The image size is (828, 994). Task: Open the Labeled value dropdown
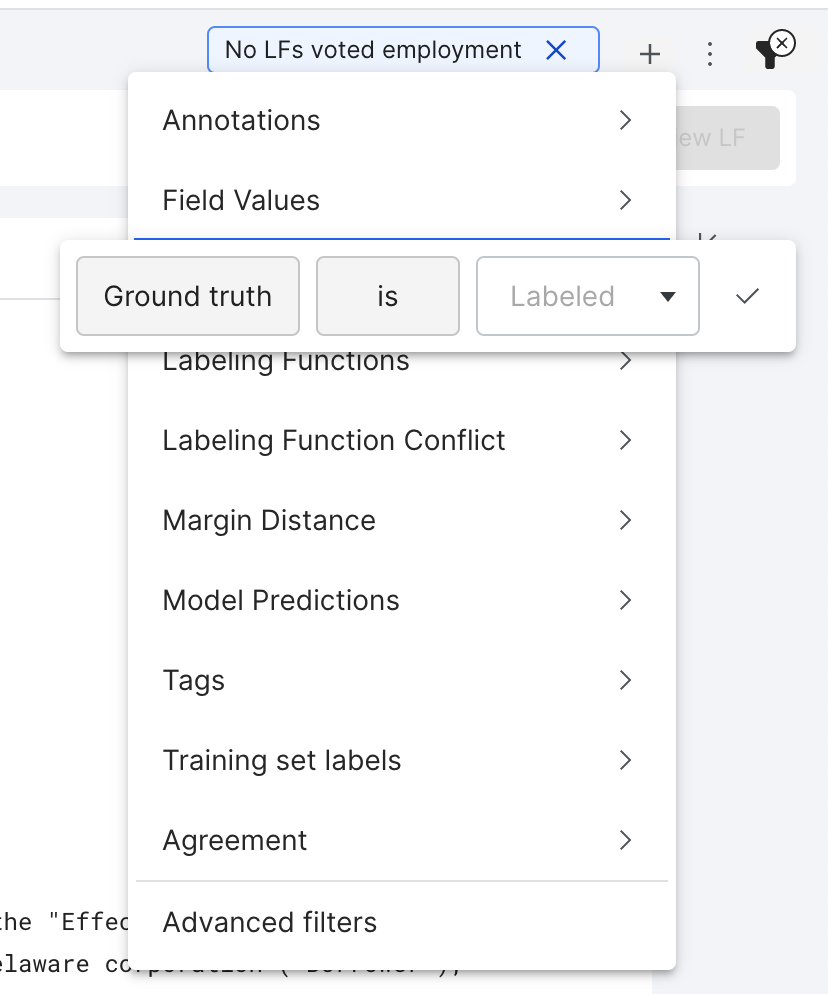(588, 296)
